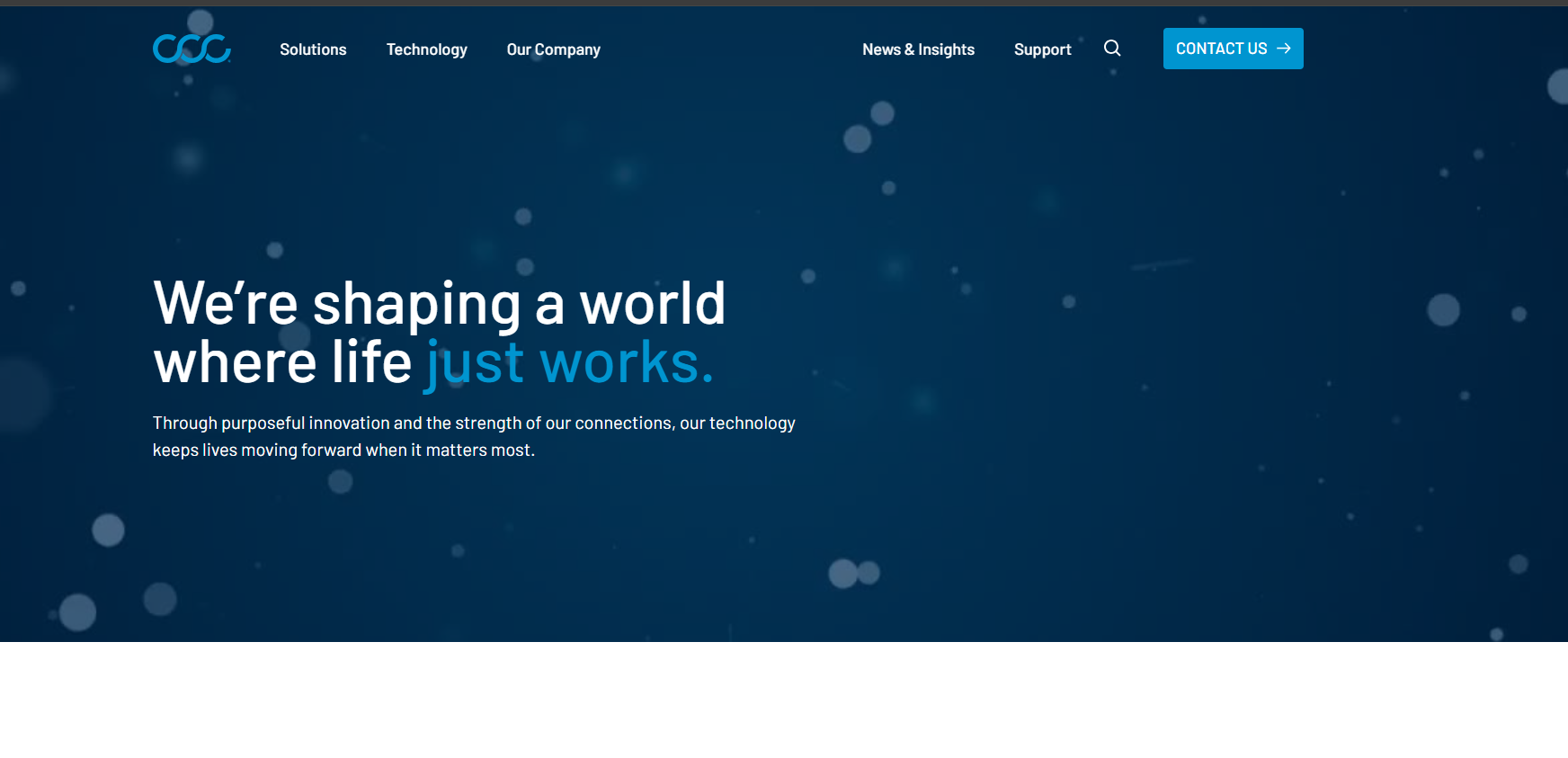
Task: Go to News & Insights
Action: point(918,49)
